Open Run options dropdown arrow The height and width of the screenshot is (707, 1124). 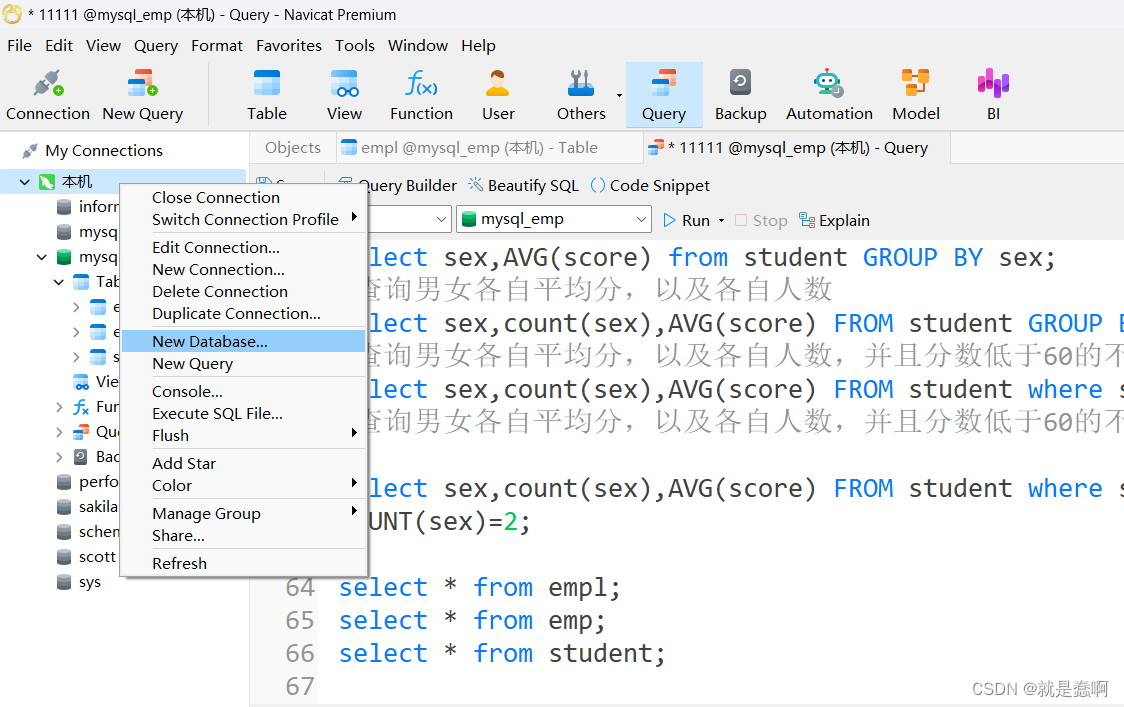pyautogui.click(x=721, y=221)
